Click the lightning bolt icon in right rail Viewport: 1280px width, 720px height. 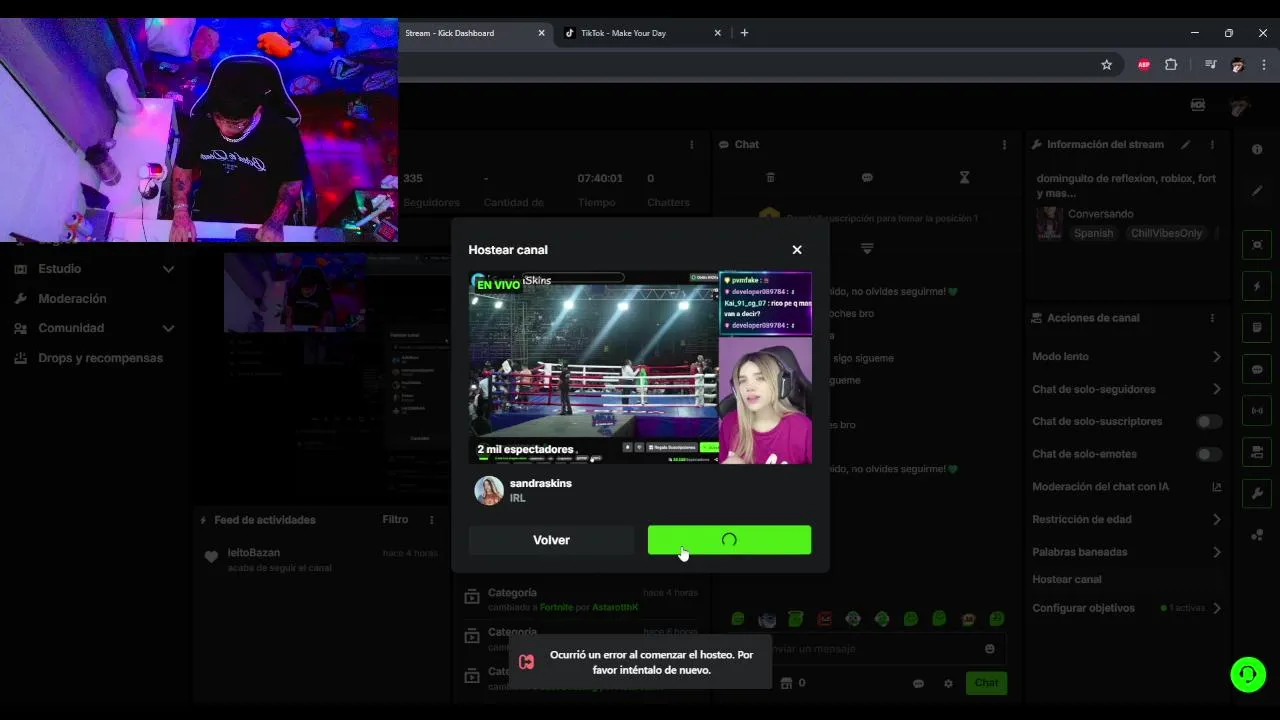point(1257,287)
